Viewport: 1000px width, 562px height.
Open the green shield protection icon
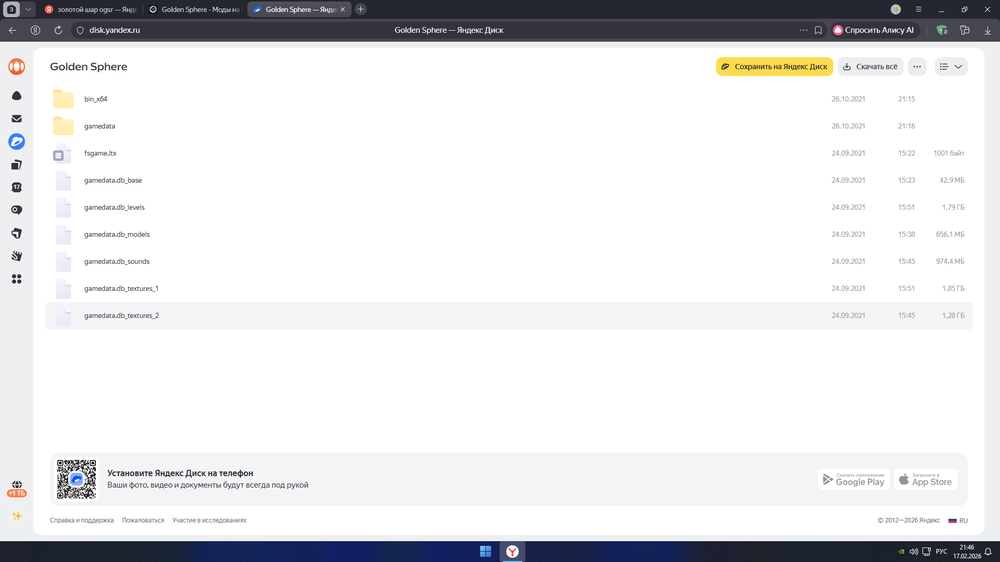point(941,30)
